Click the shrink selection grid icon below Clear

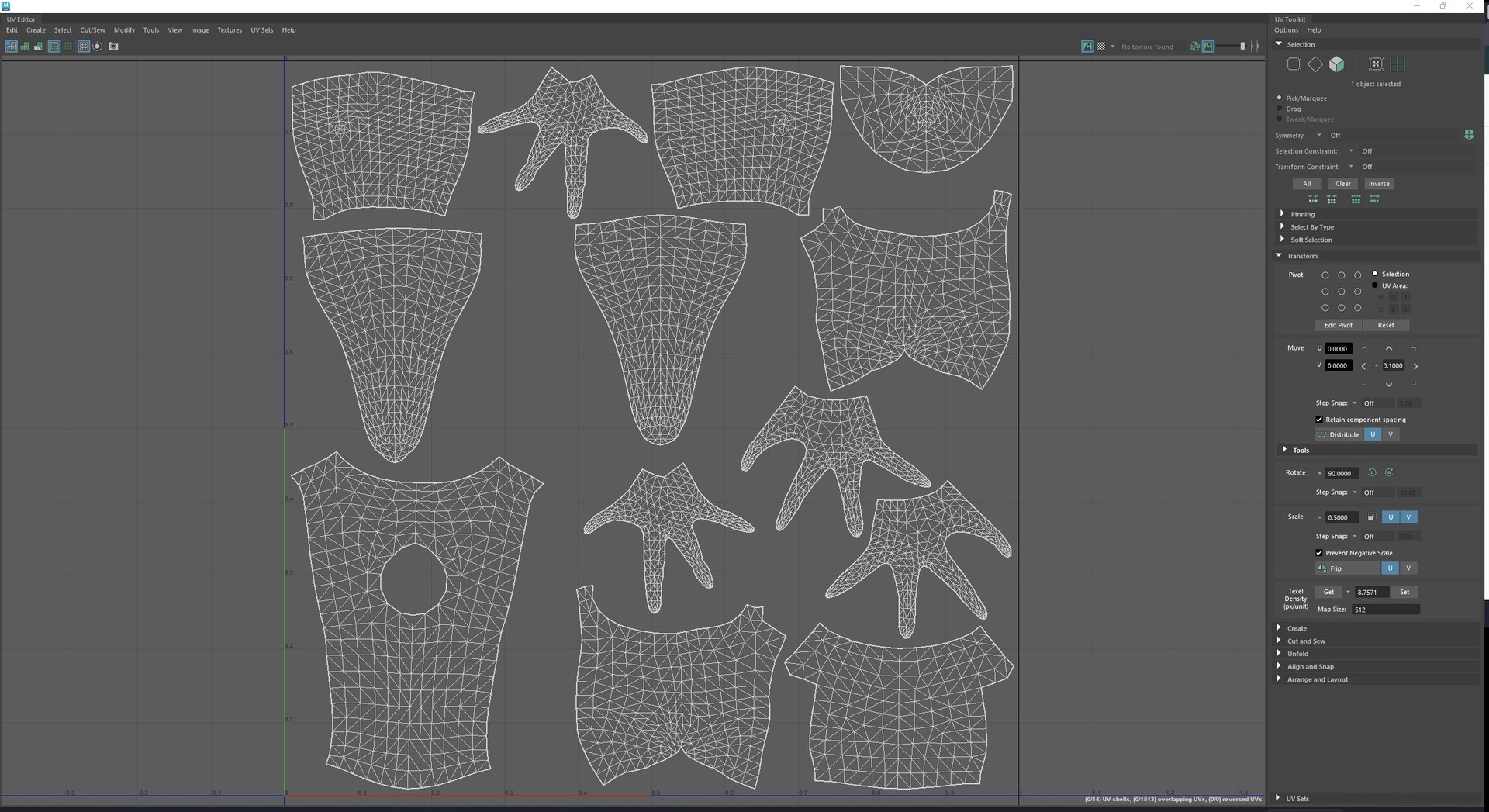pos(1332,199)
